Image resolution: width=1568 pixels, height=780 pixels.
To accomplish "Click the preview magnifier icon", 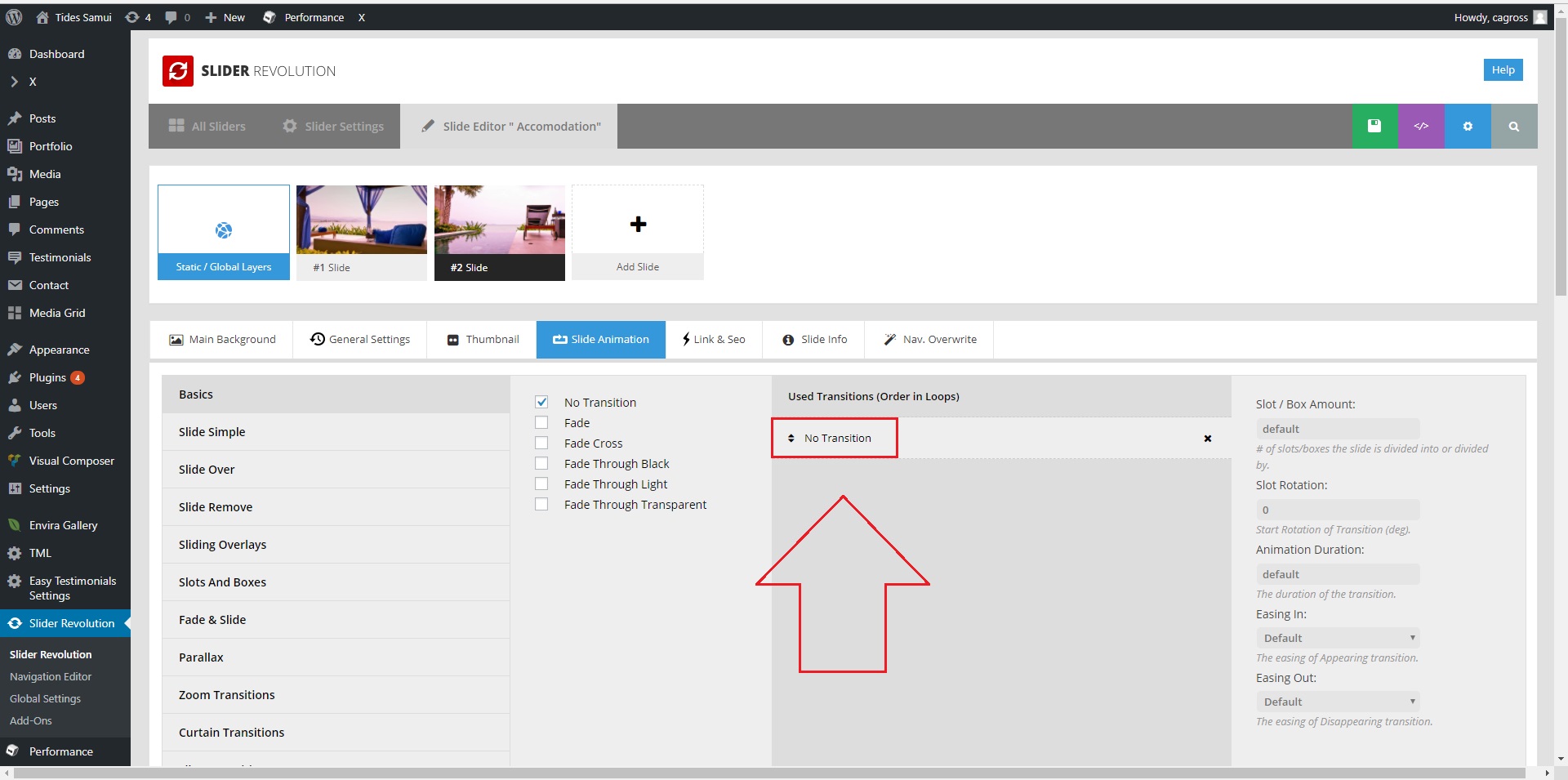I will tap(1514, 126).
